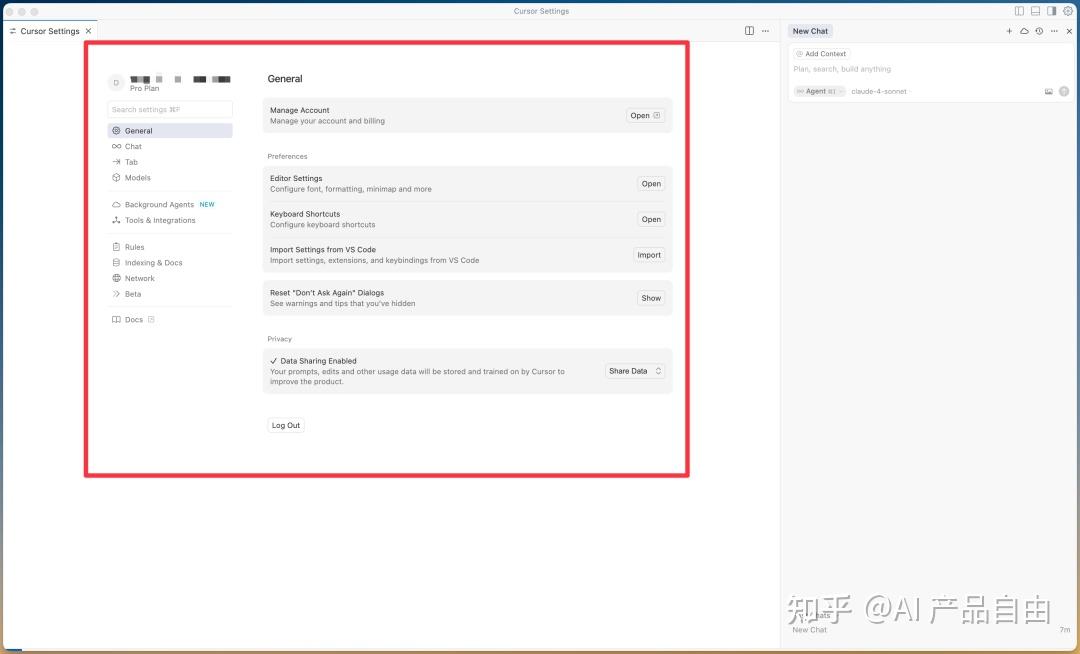Click the Background Agents cloud icon in sidebar
The width and height of the screenshot is (1080, 654).
pyautogui.click(x=116, y=204)
